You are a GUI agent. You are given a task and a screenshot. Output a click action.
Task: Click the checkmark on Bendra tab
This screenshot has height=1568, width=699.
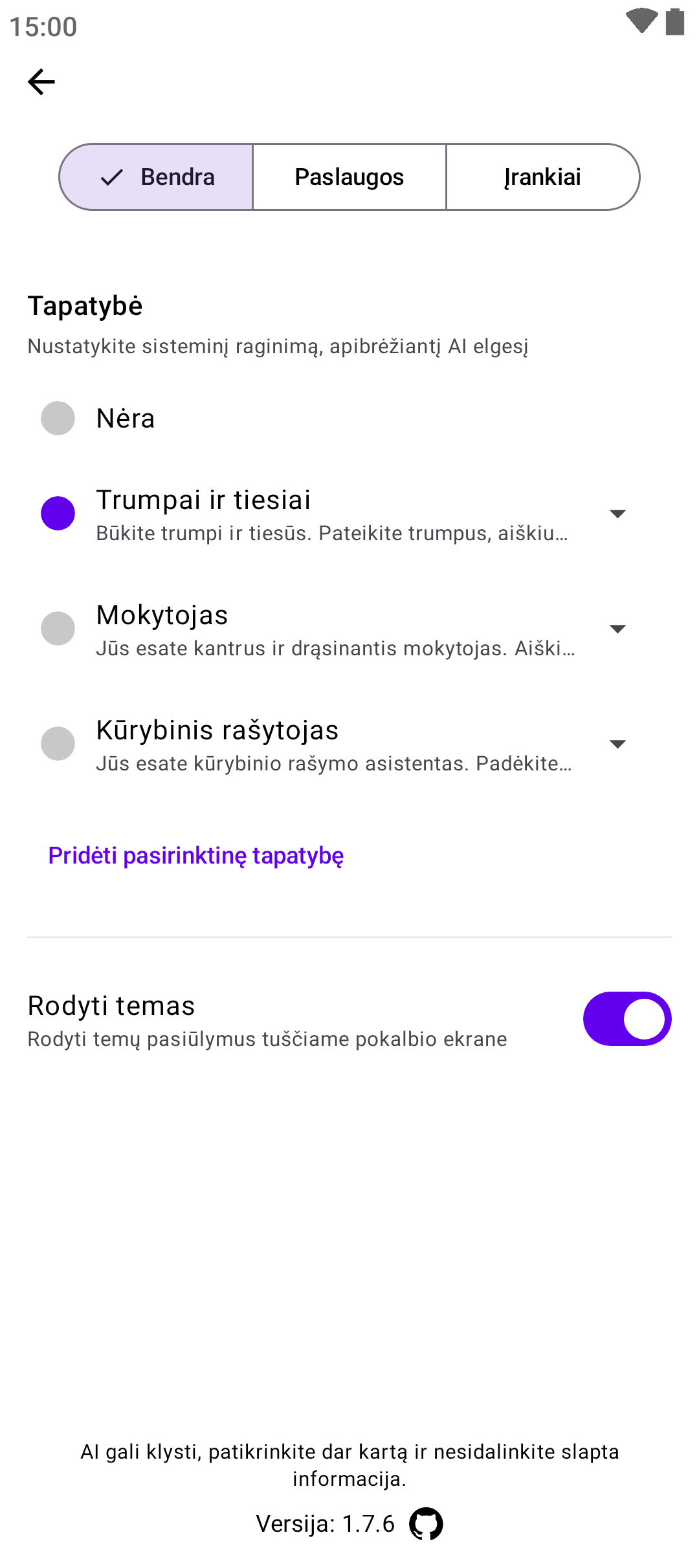pos(112,177)
